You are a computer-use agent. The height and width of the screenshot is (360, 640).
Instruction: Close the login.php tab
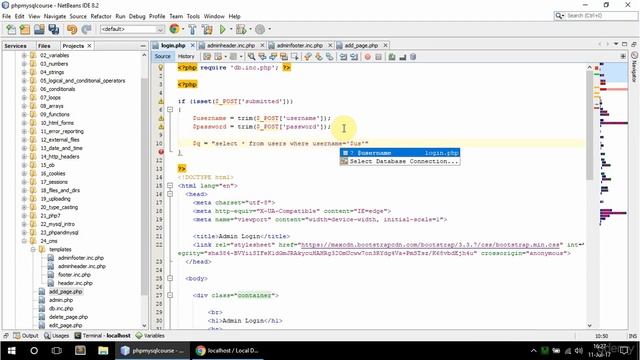point(192,45)
